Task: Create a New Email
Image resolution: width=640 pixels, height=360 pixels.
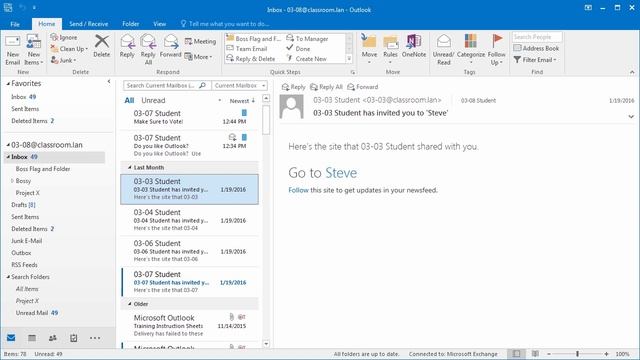Action: point(12,50)
